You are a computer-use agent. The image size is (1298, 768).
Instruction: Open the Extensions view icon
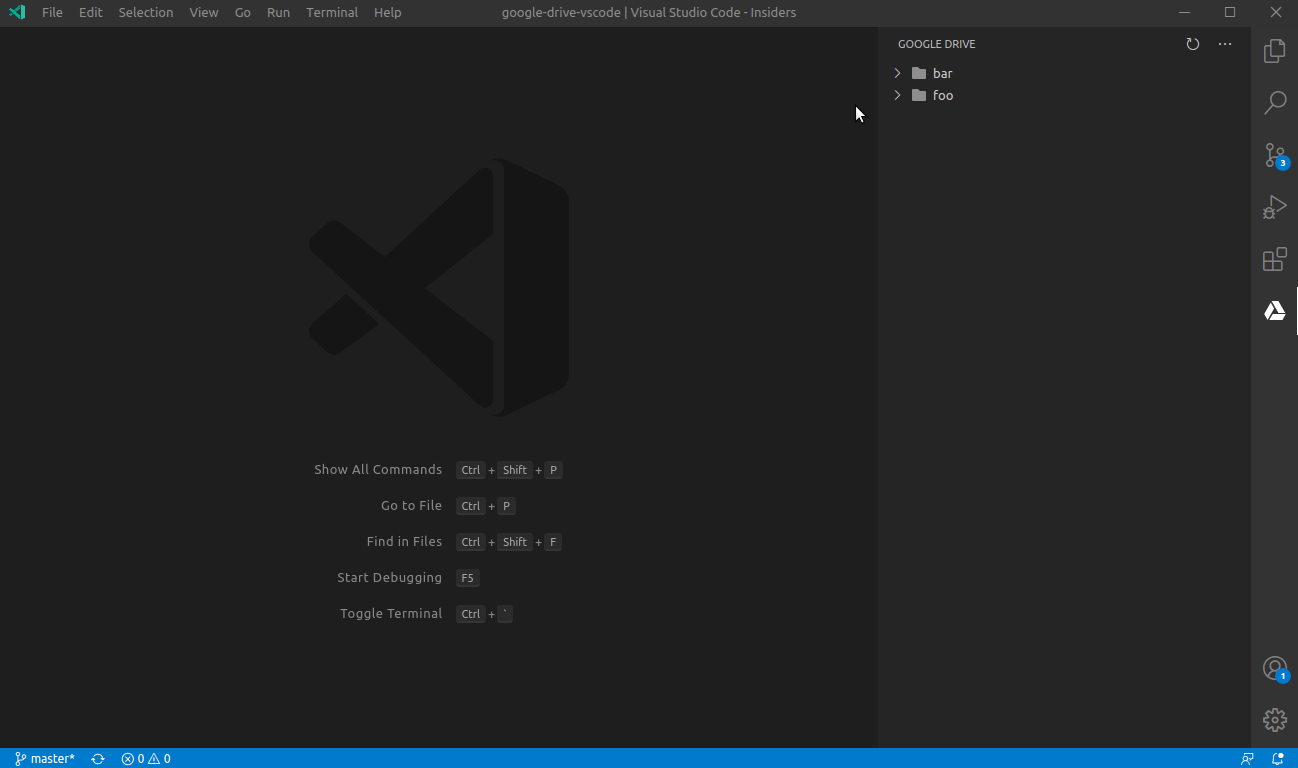(1274, 259)
